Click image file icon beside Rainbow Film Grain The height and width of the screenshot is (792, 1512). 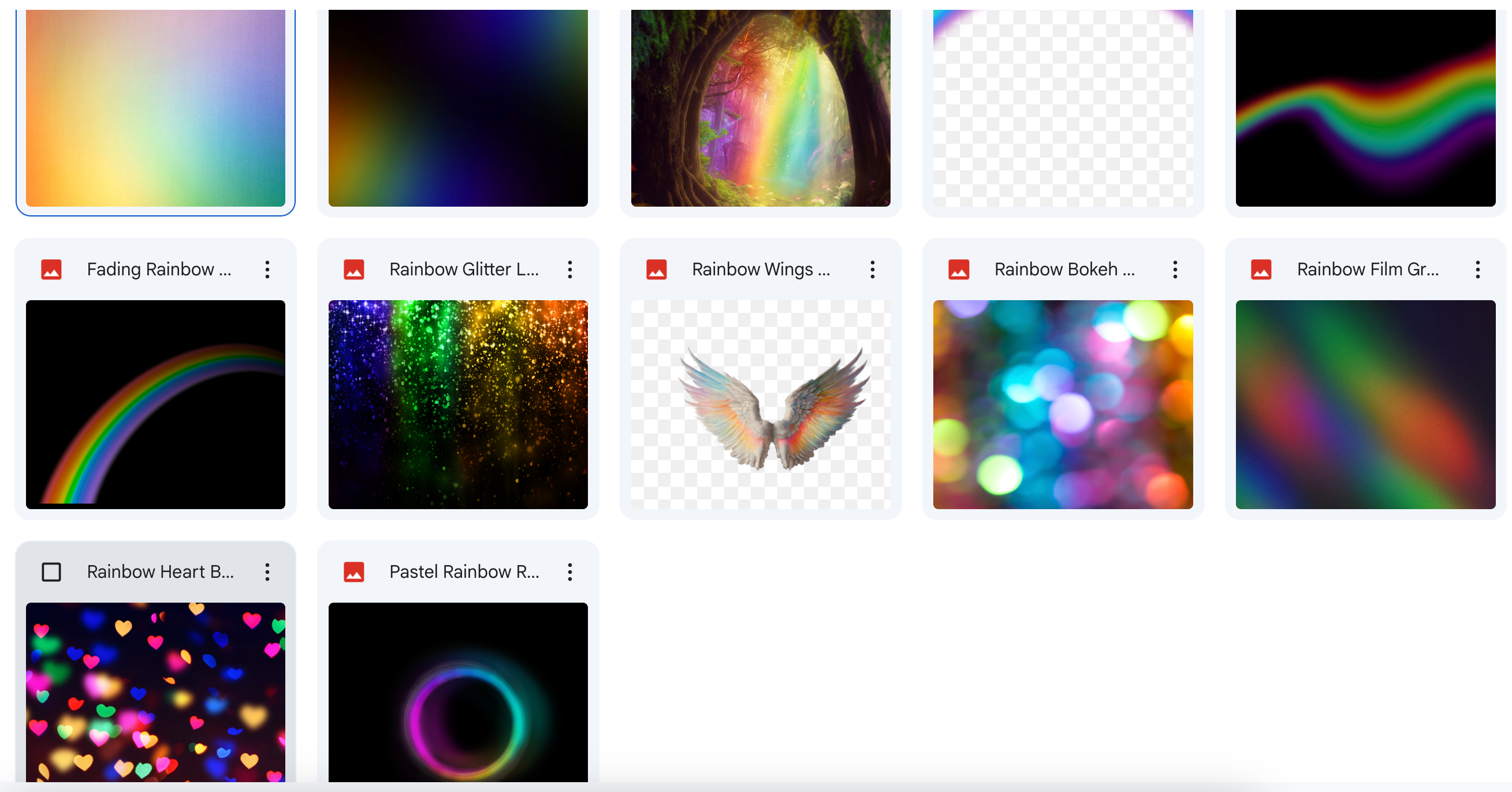coord(1261,269)
